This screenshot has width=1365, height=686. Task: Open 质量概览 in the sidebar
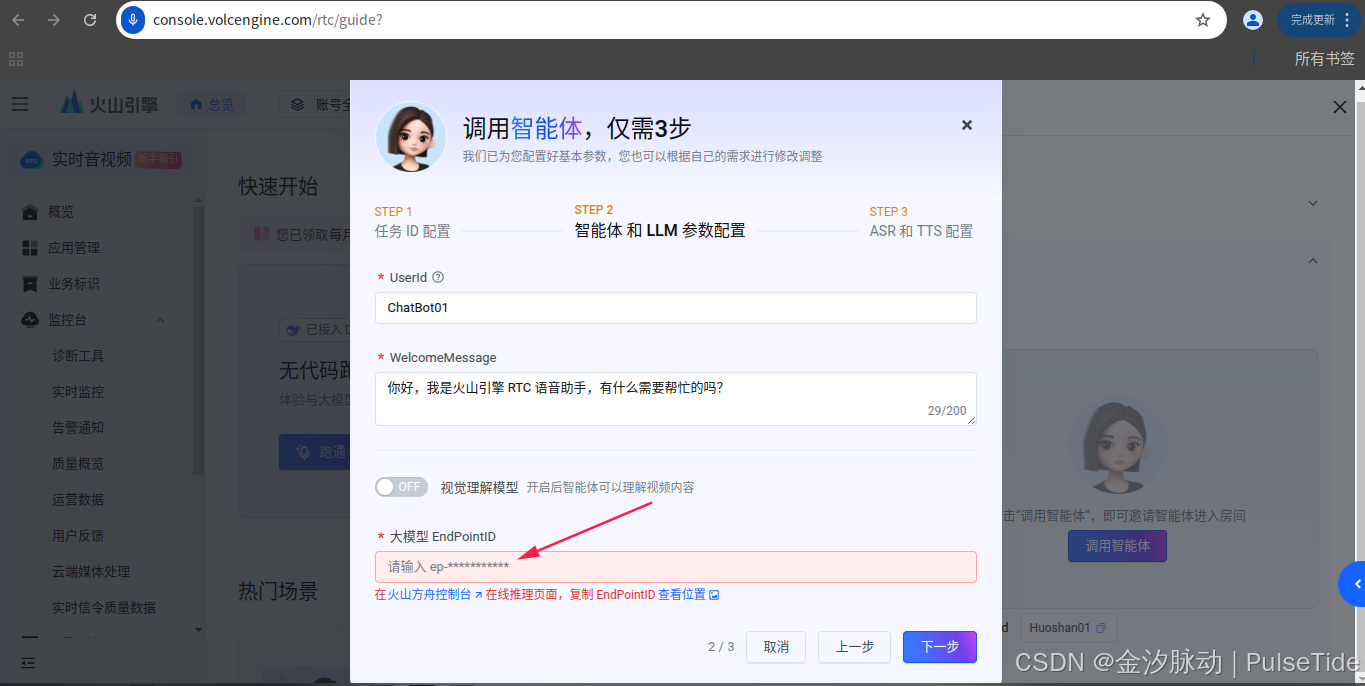(78, 464)
